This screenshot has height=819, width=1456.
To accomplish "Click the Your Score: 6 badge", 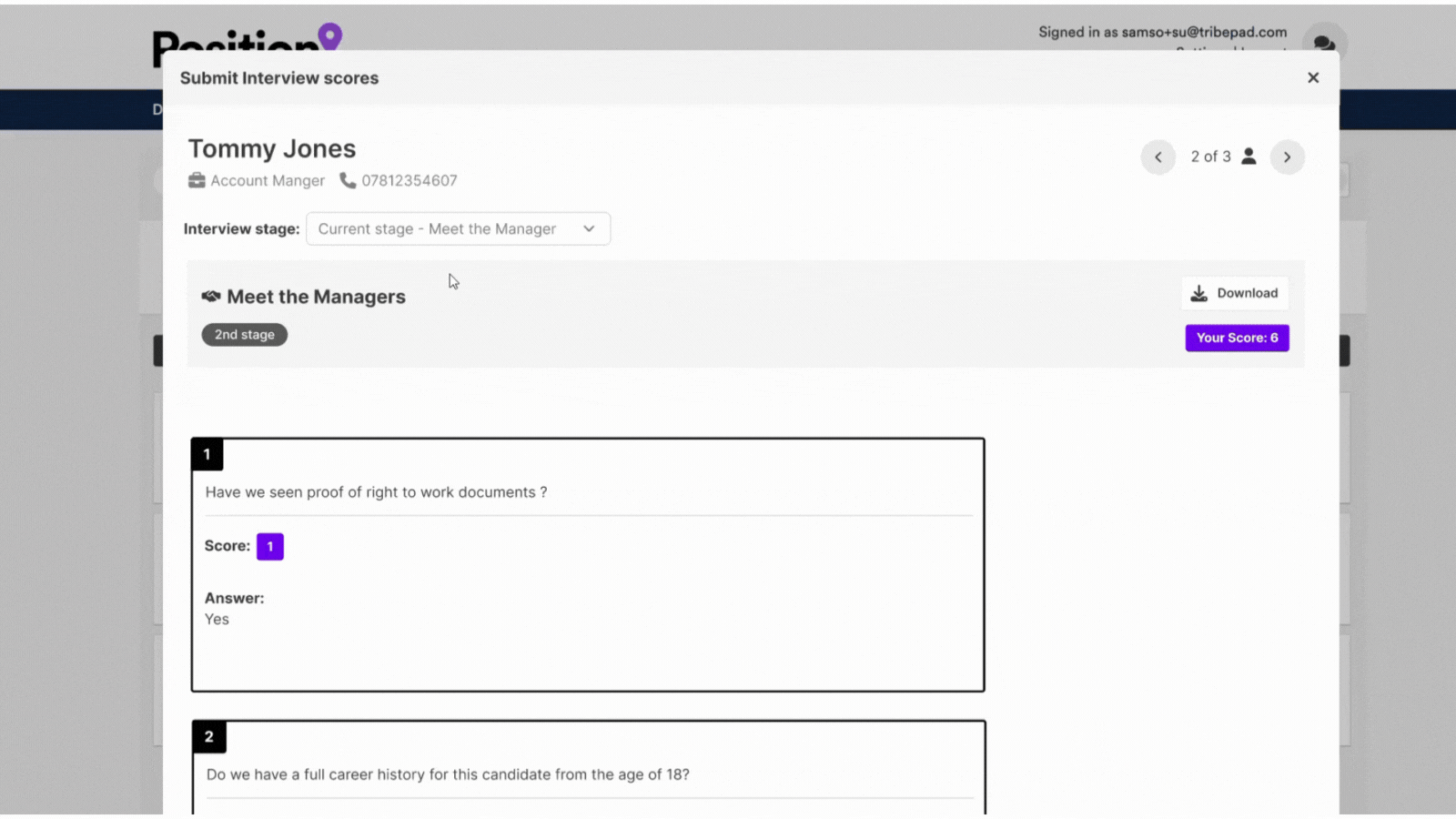I will click(1237, 337).
